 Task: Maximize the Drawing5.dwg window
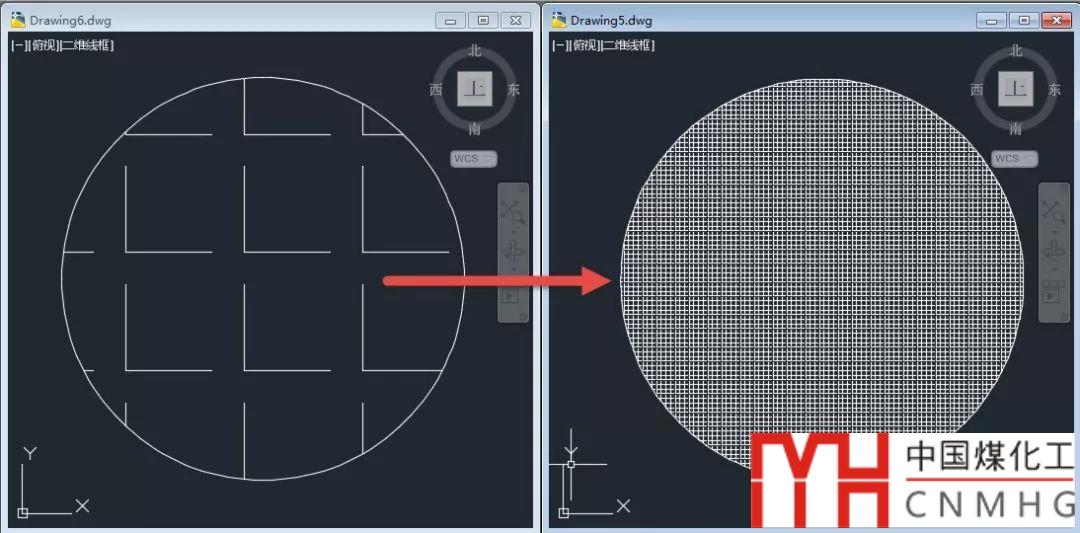1024,21
